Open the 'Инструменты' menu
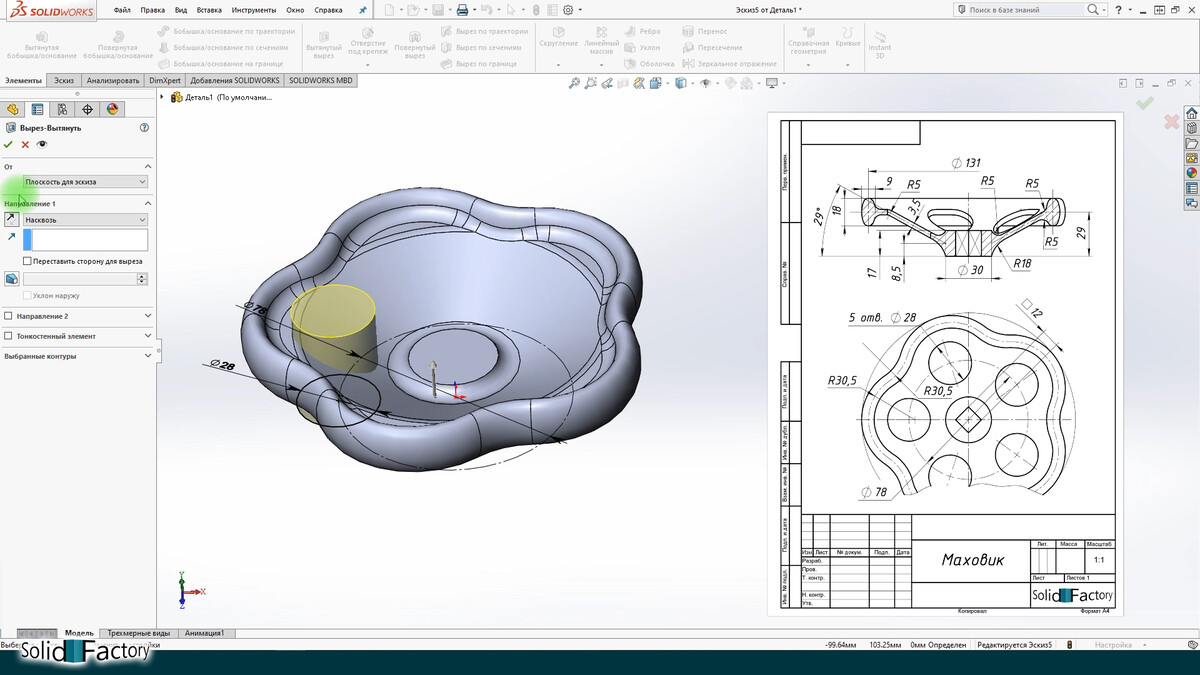1200x675 pixels. (x=254, y=10)
